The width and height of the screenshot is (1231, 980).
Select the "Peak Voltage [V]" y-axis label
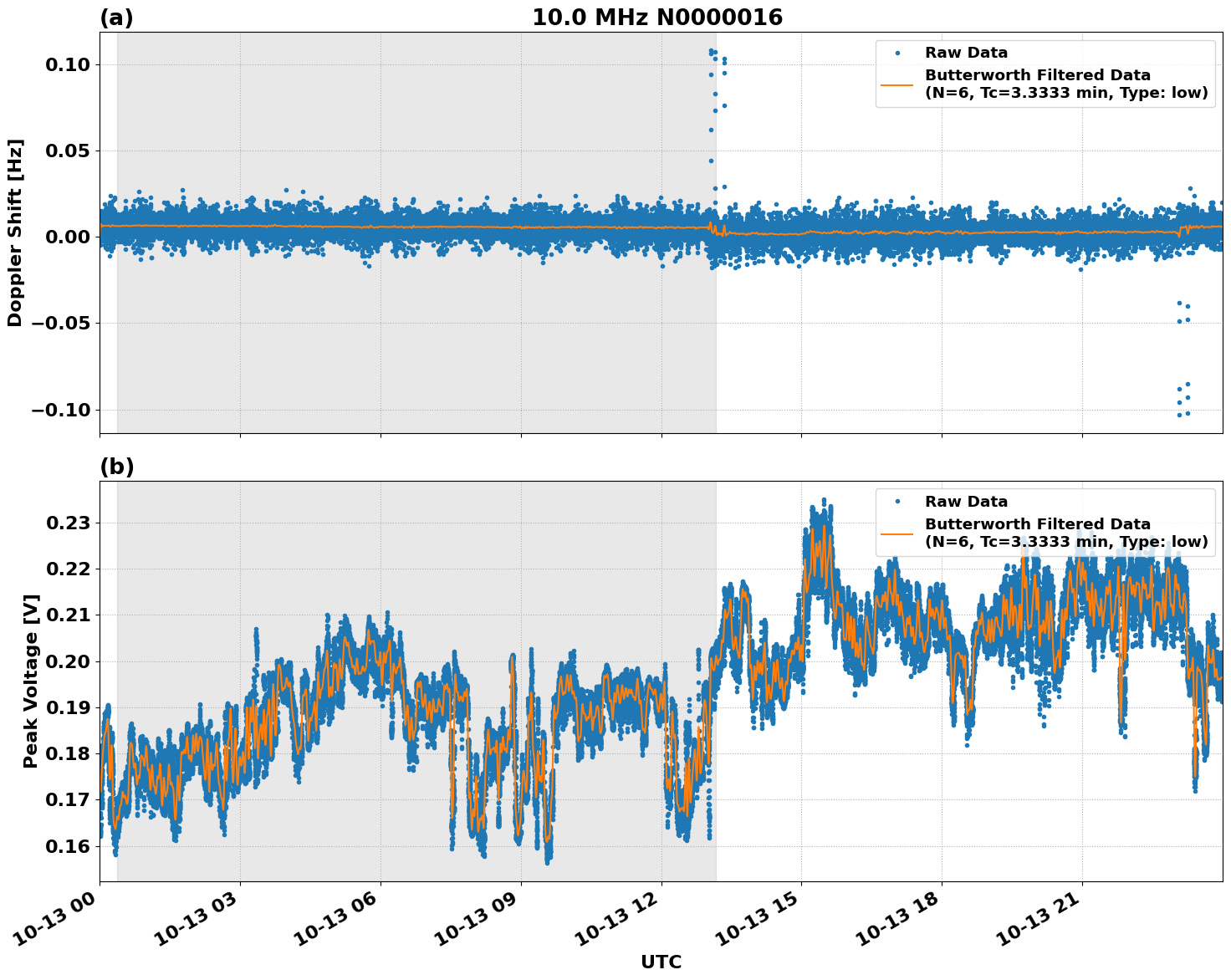(x=31, y=699)
